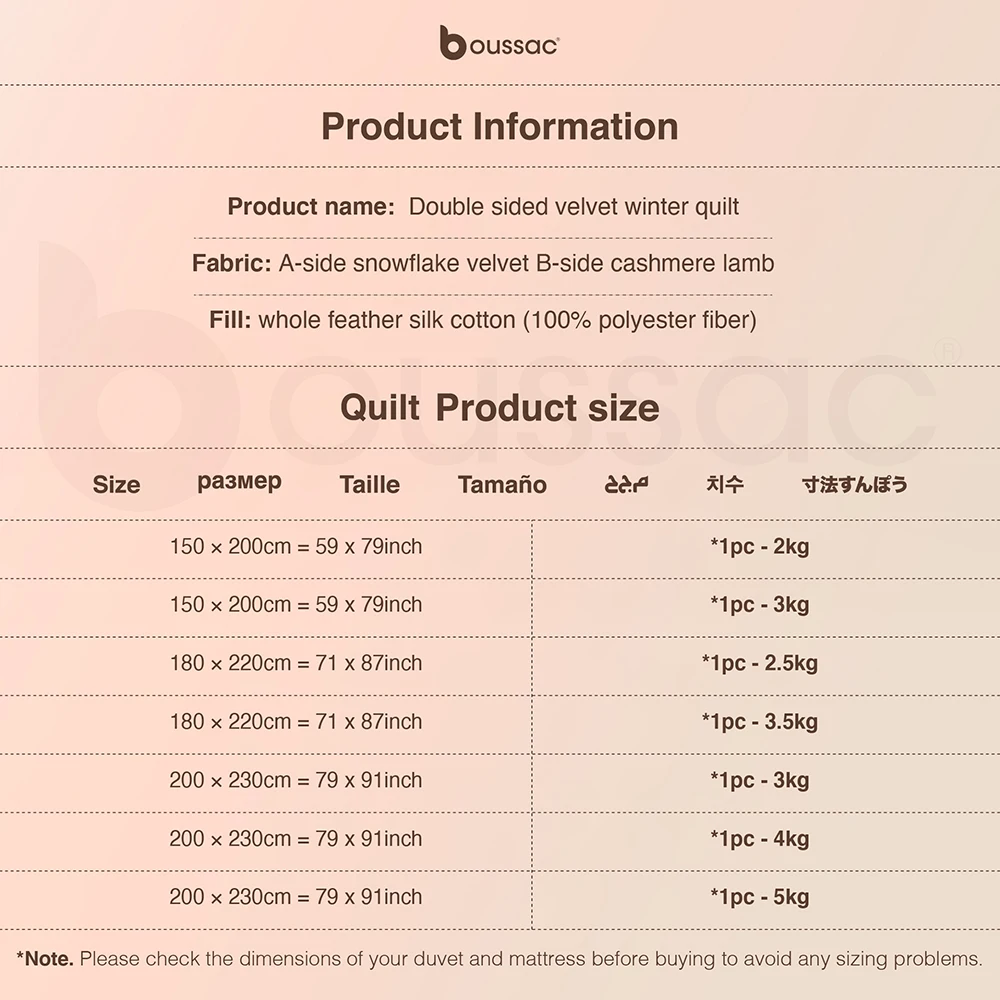Select the *1pc - 4kg weight cell
Image resolution: width=1000 pixels, height=1000 pixels.
(759, 839)
